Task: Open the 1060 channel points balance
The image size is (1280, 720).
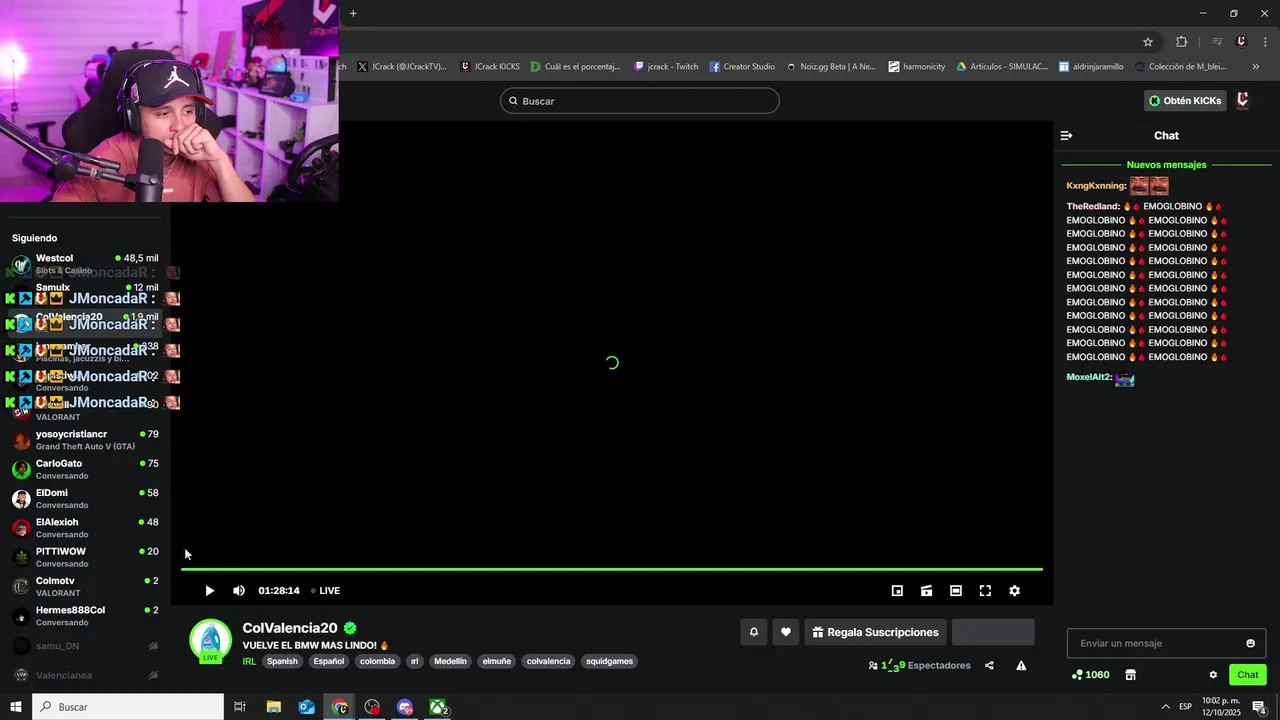Action: [x=1090, y=675]
